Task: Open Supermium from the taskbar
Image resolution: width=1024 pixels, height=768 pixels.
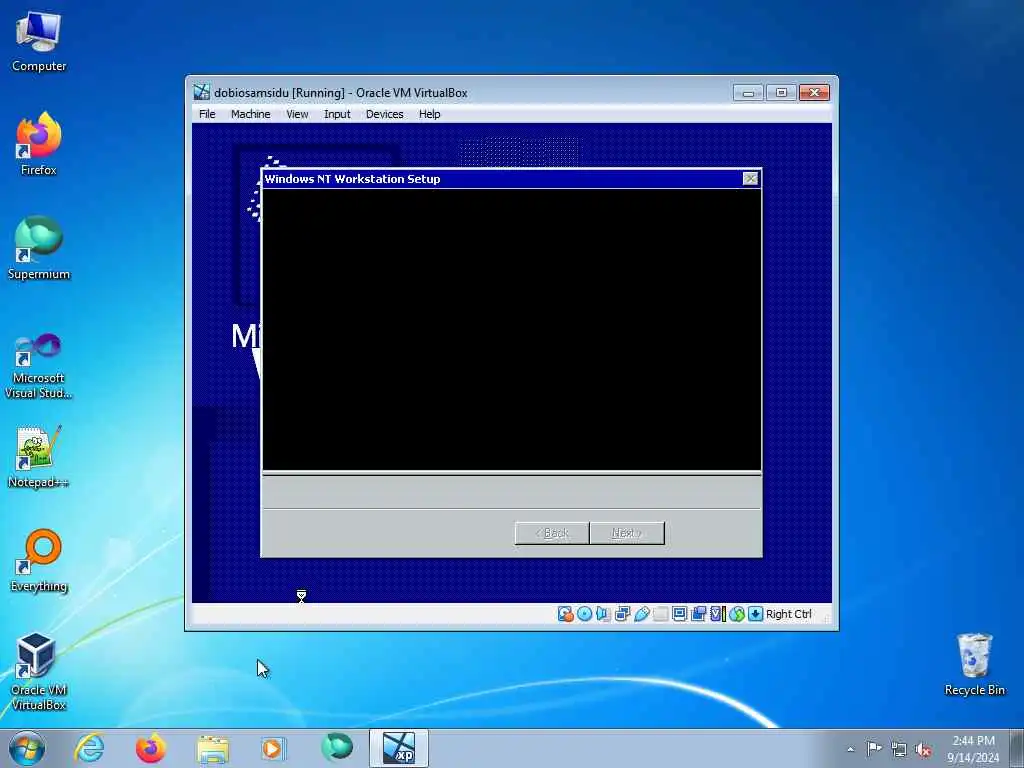Action: [x=336, y=748]
